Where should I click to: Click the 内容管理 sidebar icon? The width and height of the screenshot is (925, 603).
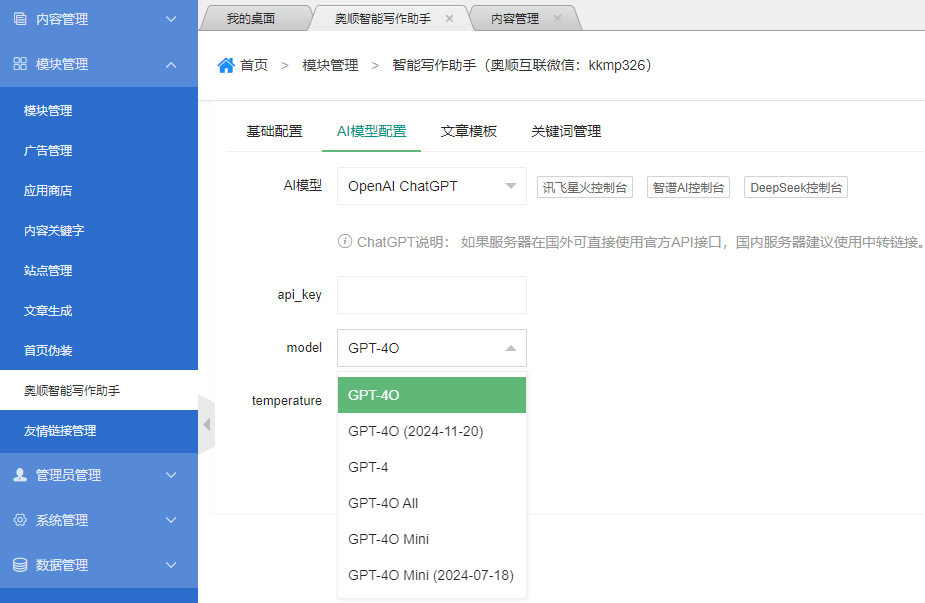pos(20,19)
